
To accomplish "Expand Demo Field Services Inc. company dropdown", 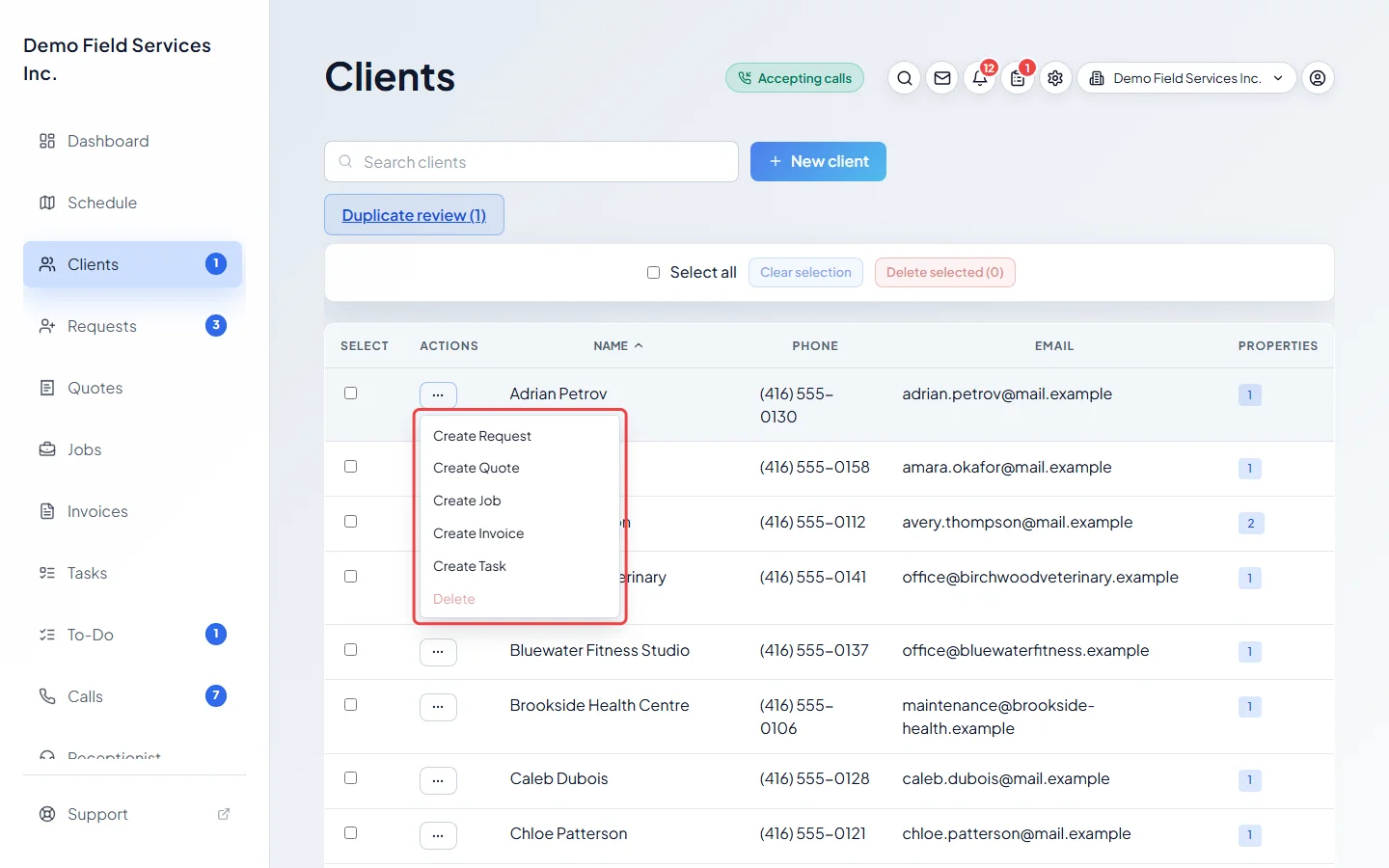I will pos(1186,78).
